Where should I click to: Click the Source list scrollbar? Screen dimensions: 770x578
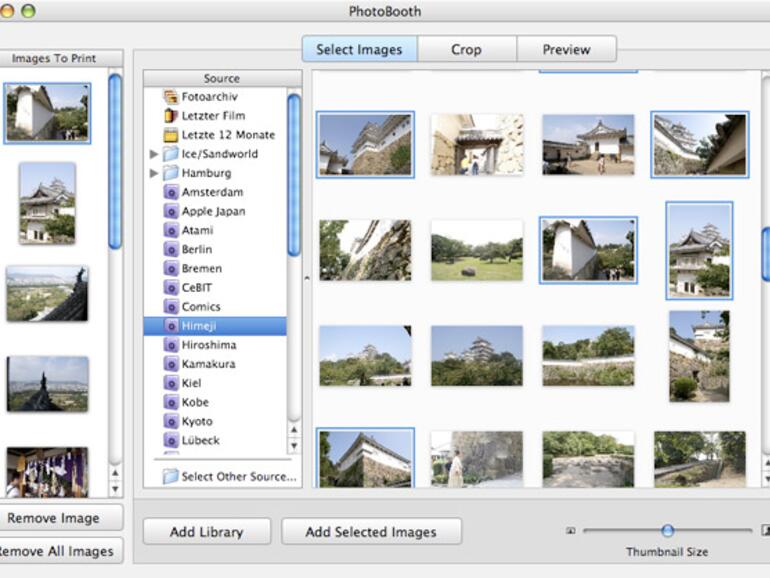[294, 175]
